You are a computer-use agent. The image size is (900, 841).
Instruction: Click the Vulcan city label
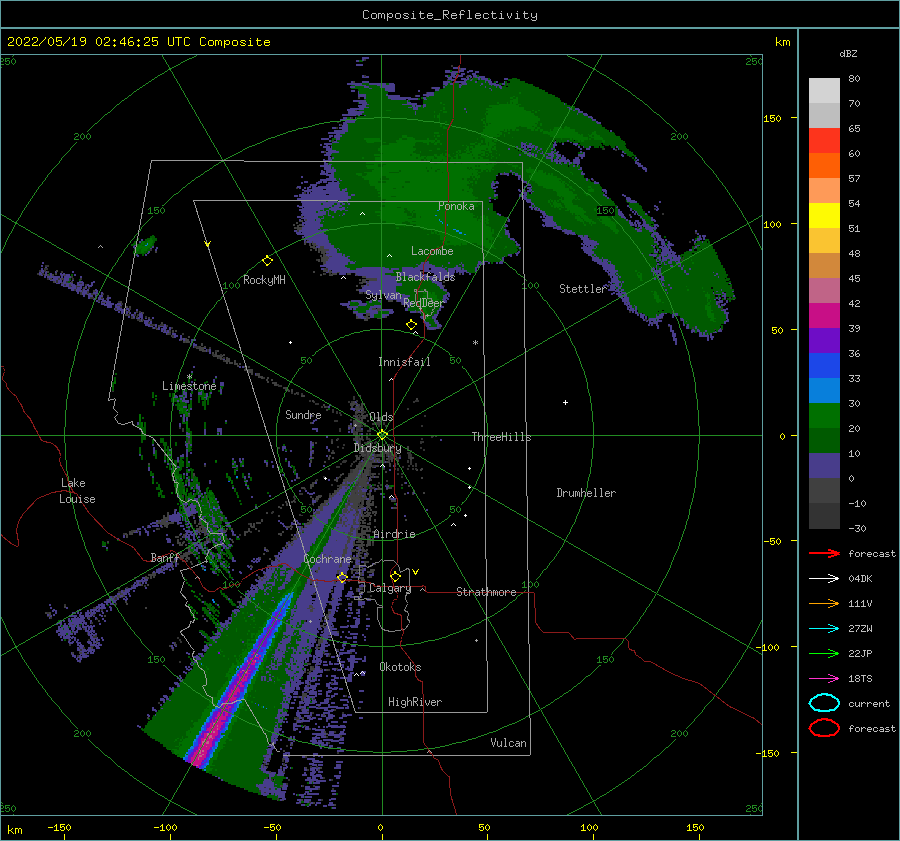pyautogui.click(x=508, y=743)
